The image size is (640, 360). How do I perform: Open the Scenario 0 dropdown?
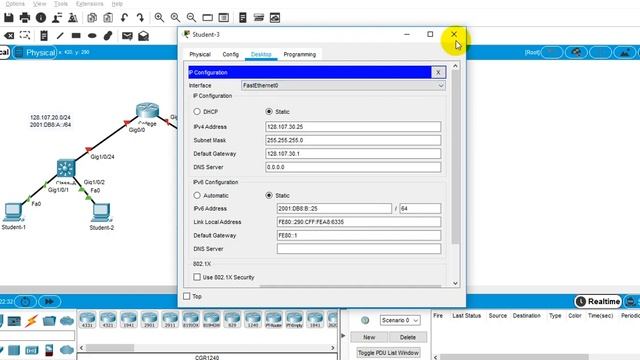[400, 320]
